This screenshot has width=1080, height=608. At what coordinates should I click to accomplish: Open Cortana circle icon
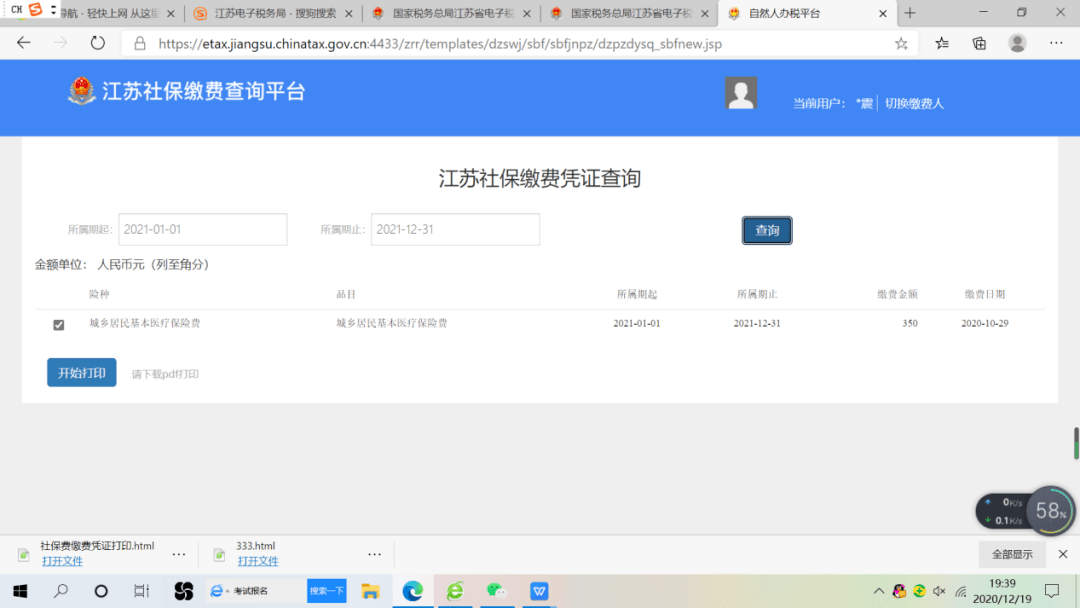click(101, 591)
